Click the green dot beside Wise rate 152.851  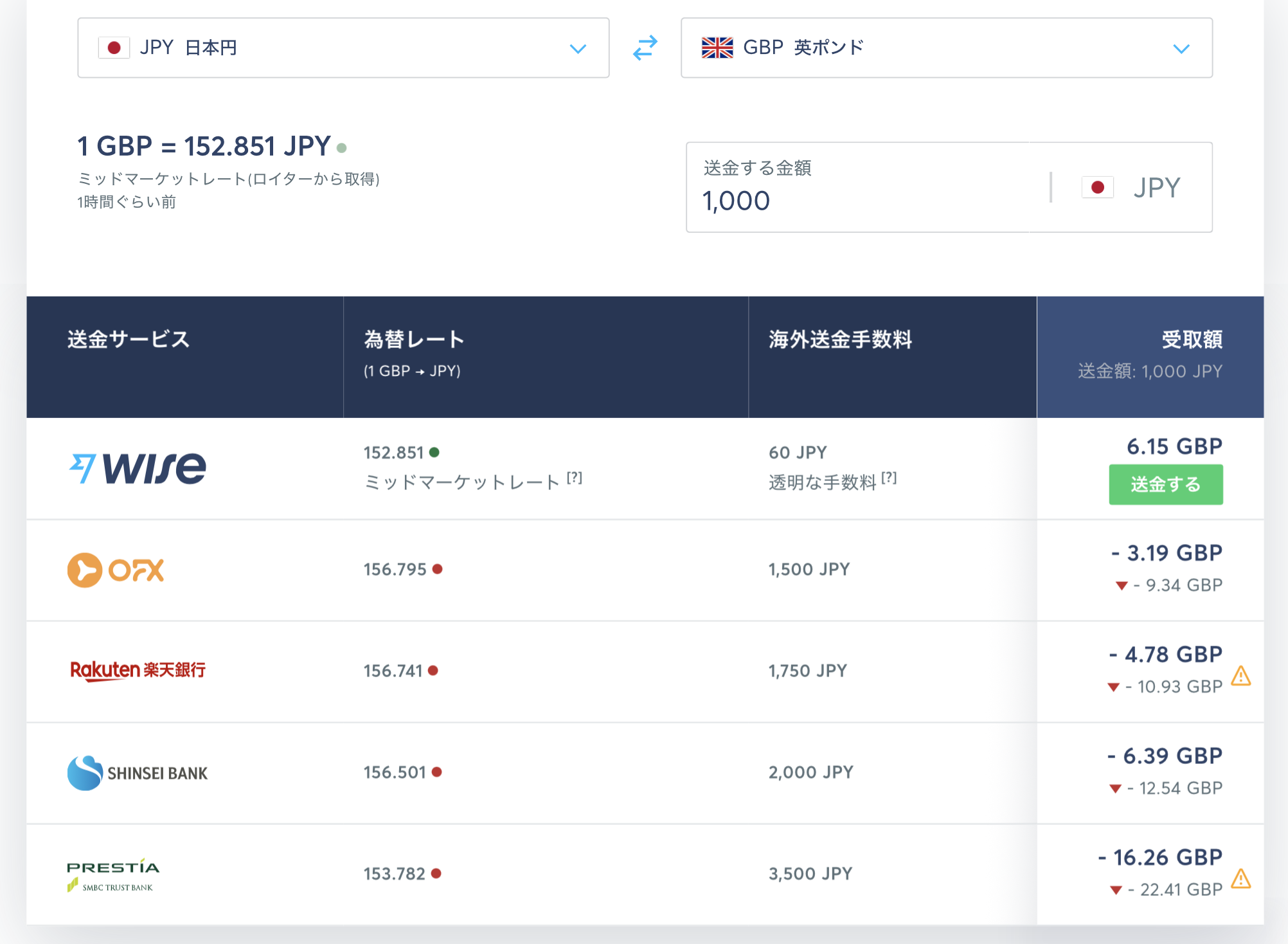434,452
